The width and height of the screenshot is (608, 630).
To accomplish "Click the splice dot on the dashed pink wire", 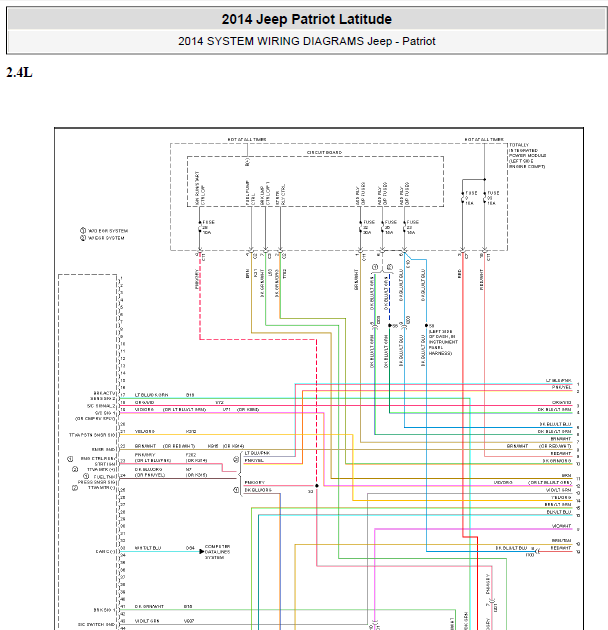I will tap(317, 486).
